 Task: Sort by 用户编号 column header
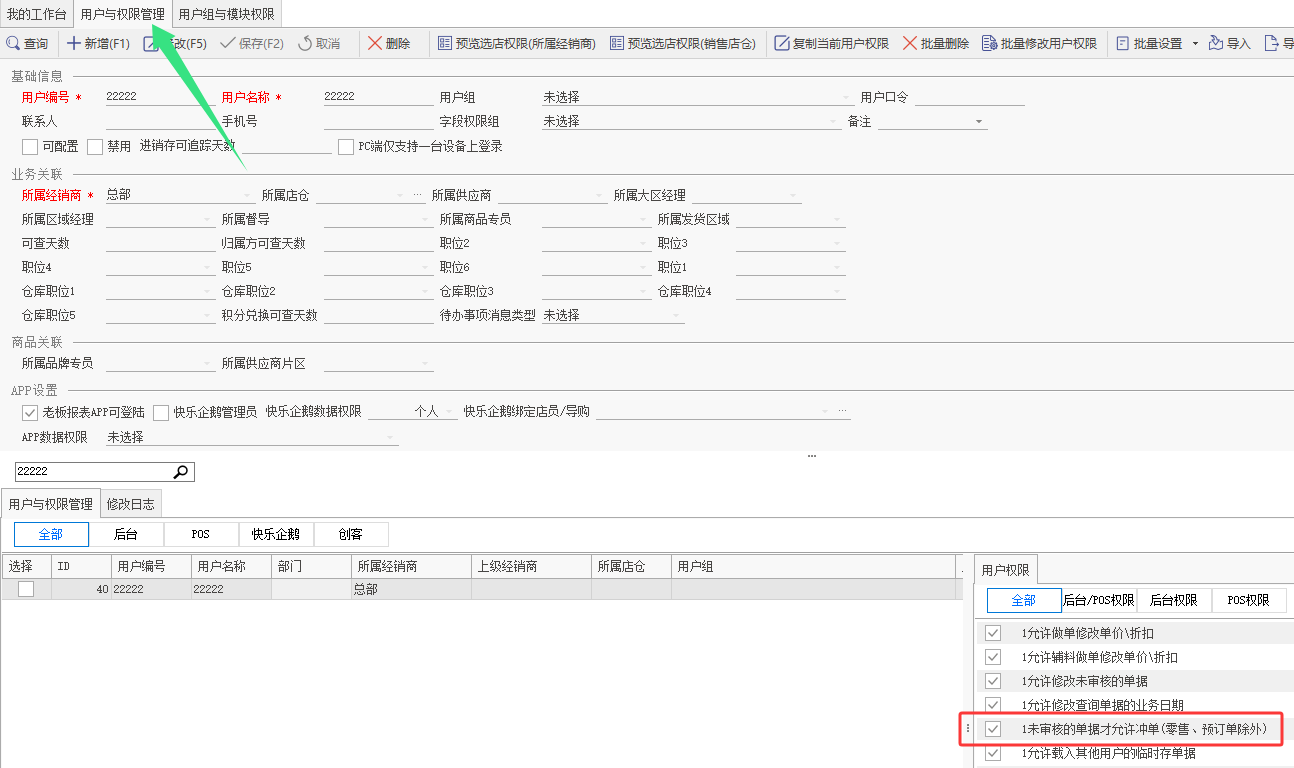pos(151,566)
